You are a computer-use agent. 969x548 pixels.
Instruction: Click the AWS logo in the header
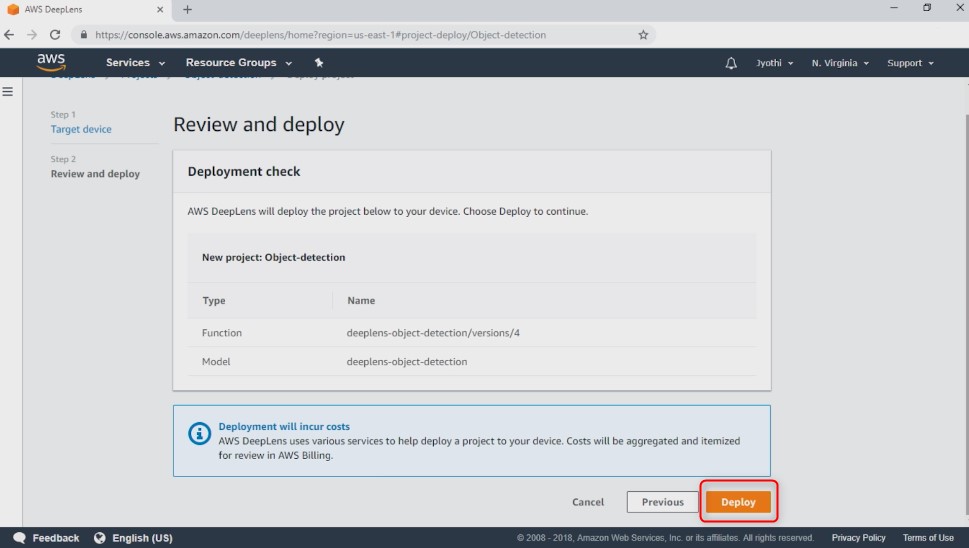[51, 62]
